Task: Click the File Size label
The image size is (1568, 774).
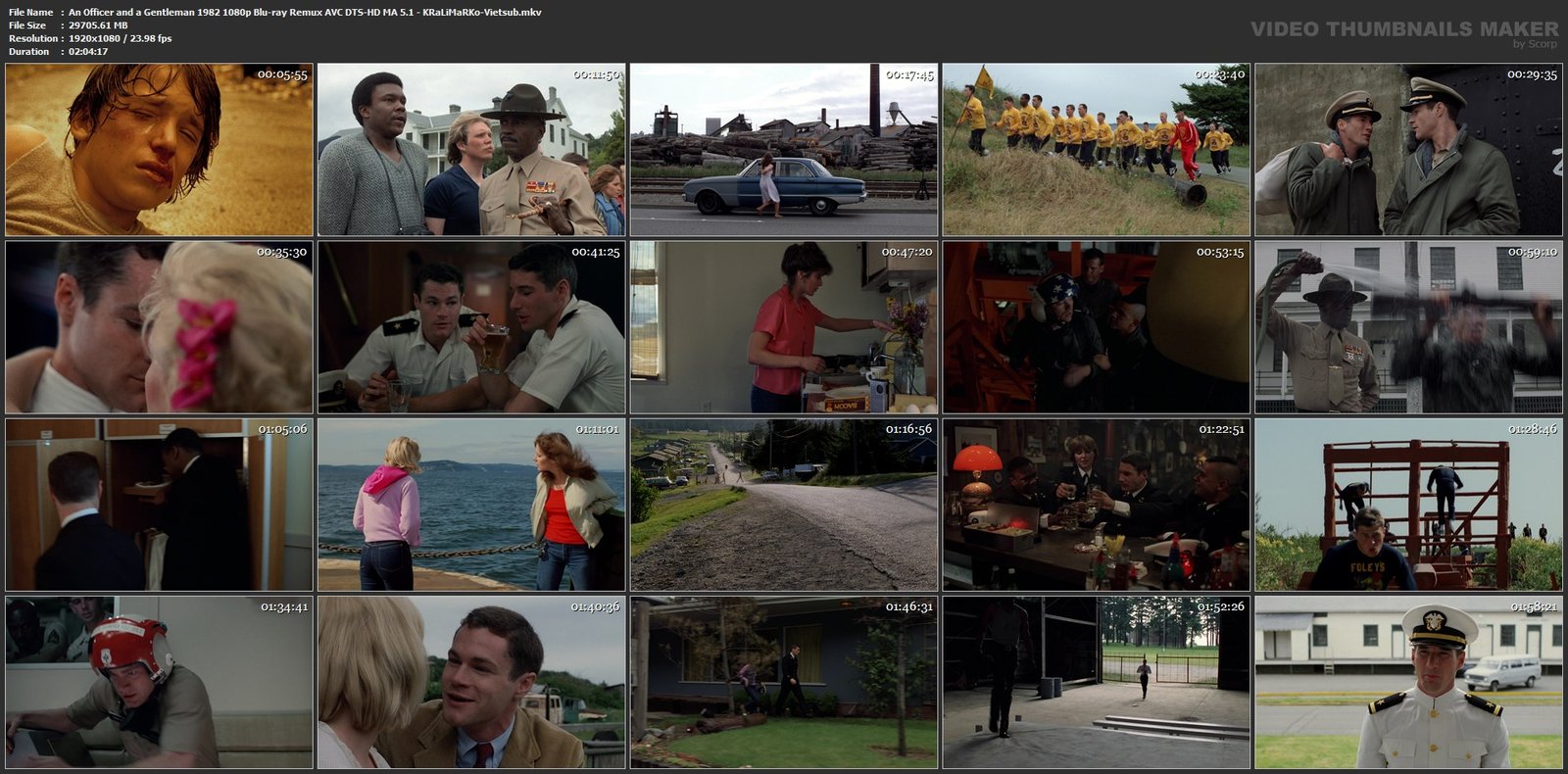Action: tap(27, 25)
